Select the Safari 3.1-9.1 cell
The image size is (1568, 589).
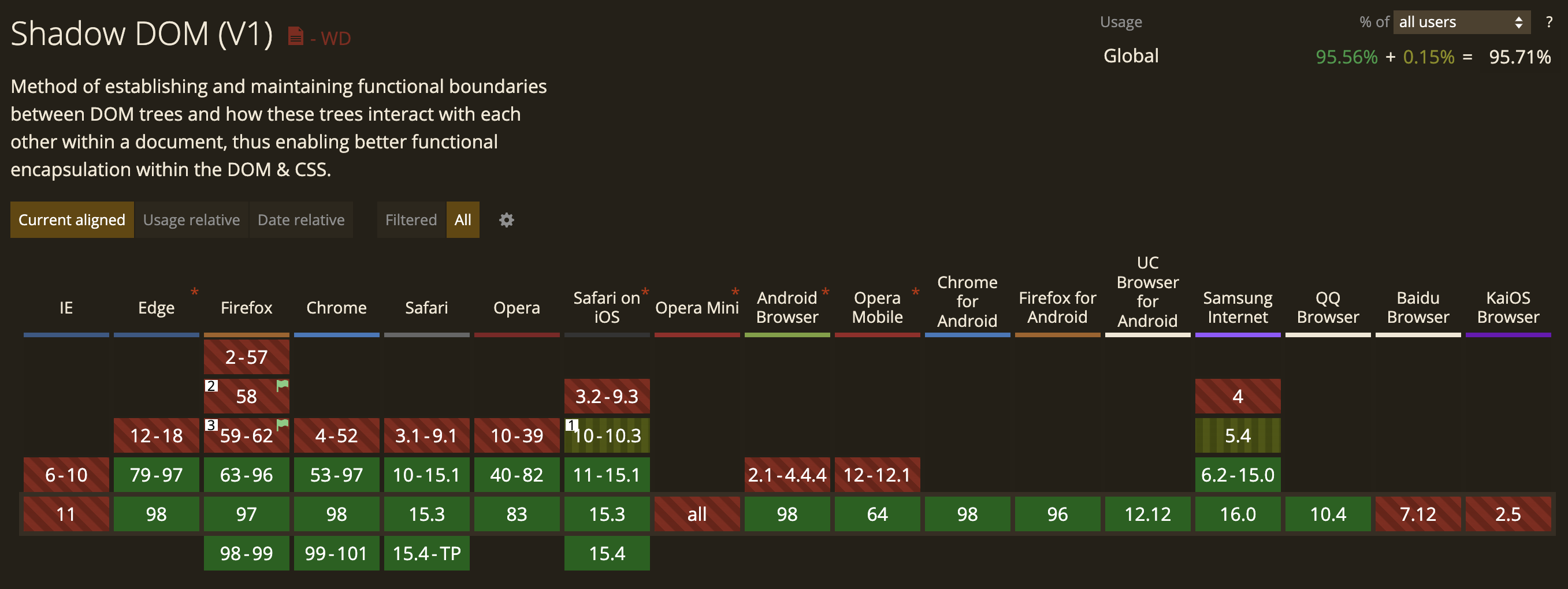point(427,435)
